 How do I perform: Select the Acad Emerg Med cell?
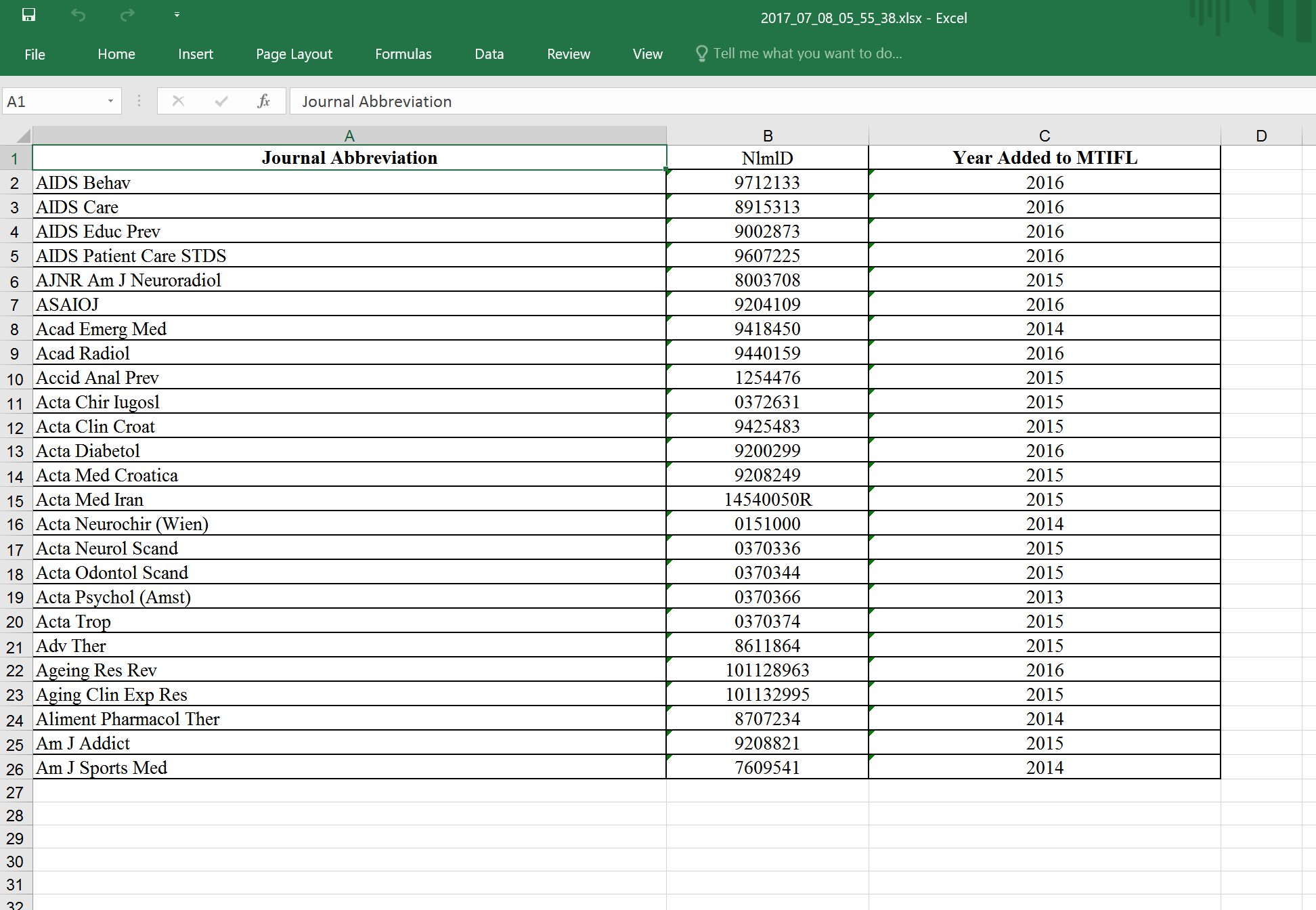(x=349, y=328)
